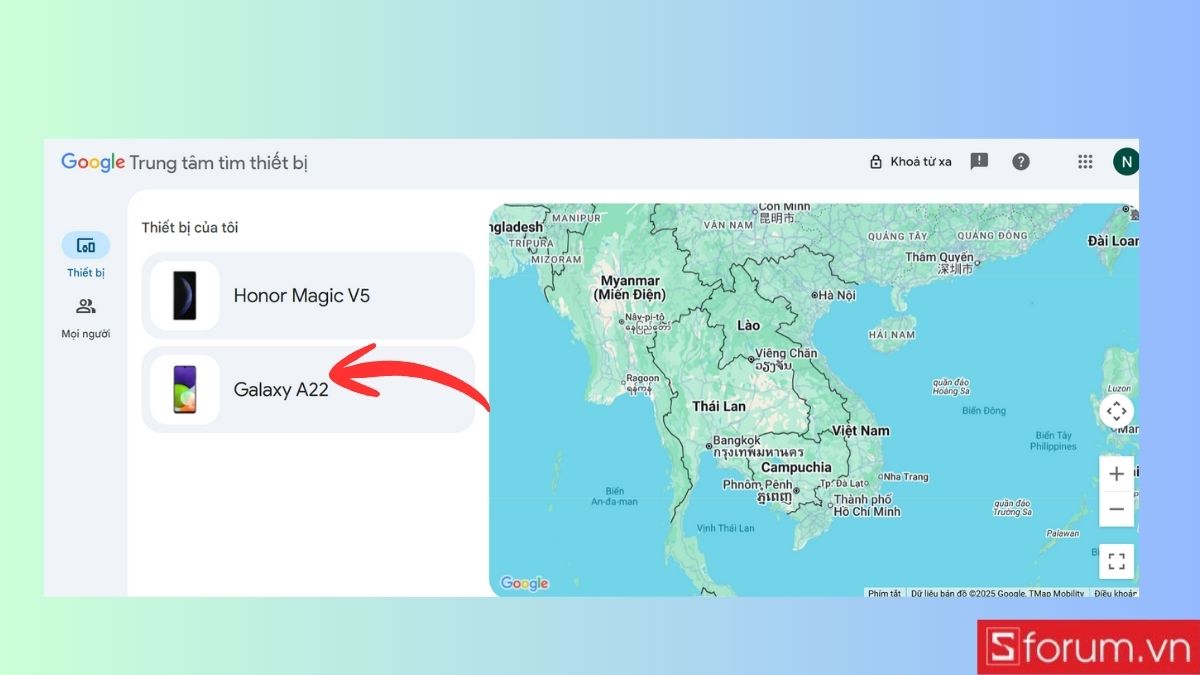Click the sforum.vn logo
Viewport: 1200px width, 675px height.
[1088, 647]
